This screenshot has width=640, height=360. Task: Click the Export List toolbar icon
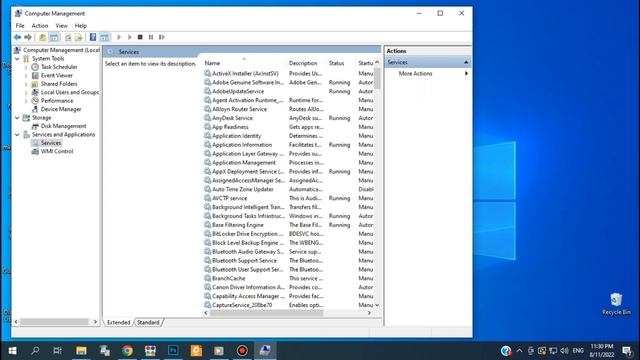[x=78, y=37]
